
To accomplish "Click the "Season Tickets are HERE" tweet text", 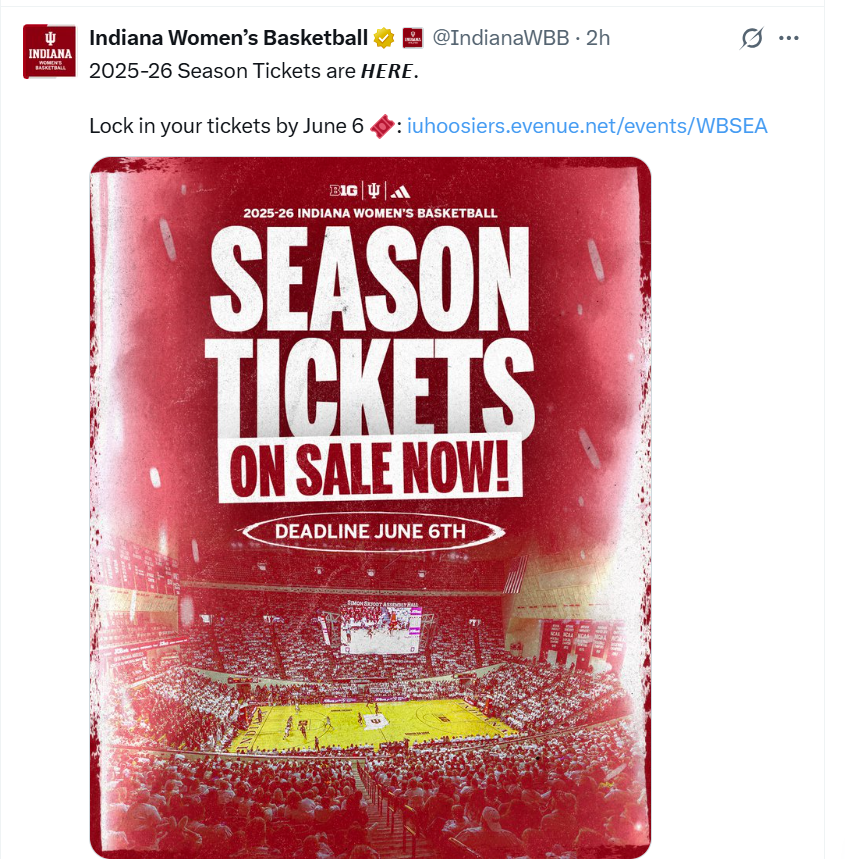I will pyautogui.click(x=254, y=71).
